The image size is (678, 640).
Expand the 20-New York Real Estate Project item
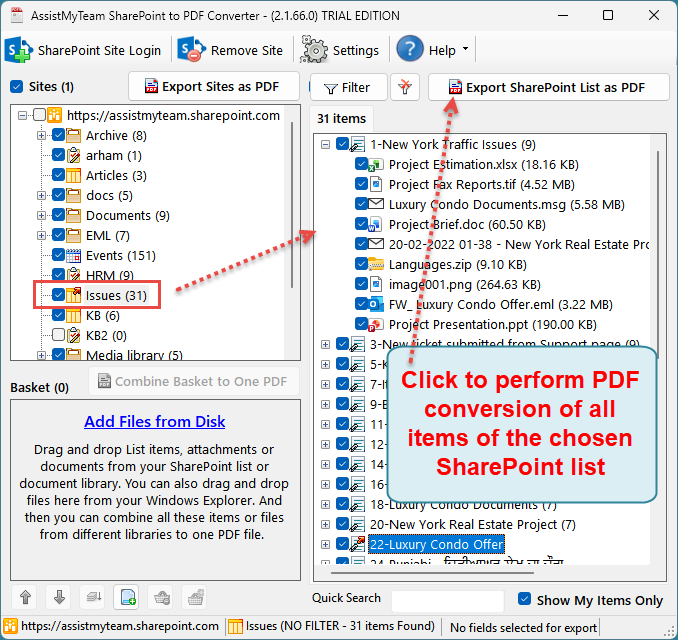[325, 525]
